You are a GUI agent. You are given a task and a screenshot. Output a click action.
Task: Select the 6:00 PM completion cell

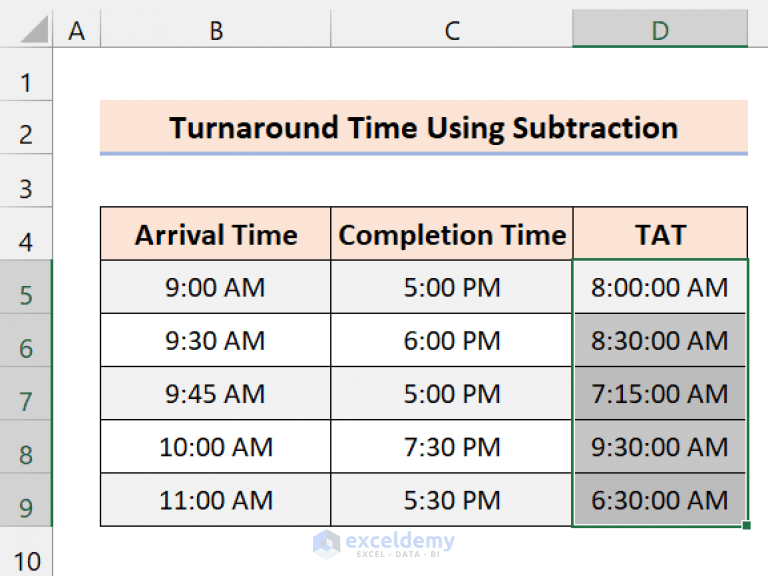tap(452, 340)
